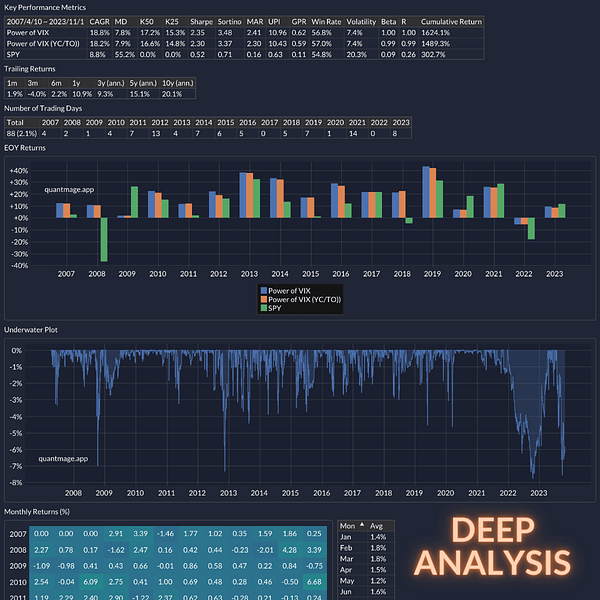Viewport: 600px width, 600px height.
Task: Click the May 1.2% average value
Action: click(x=378, y=581)
